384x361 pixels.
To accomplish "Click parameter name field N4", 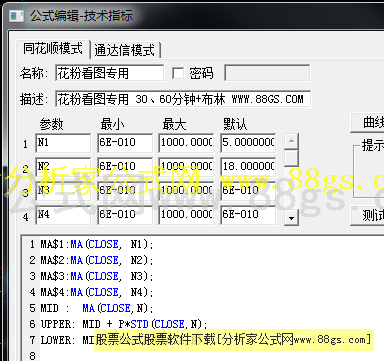I will click(x=63, y=215).
